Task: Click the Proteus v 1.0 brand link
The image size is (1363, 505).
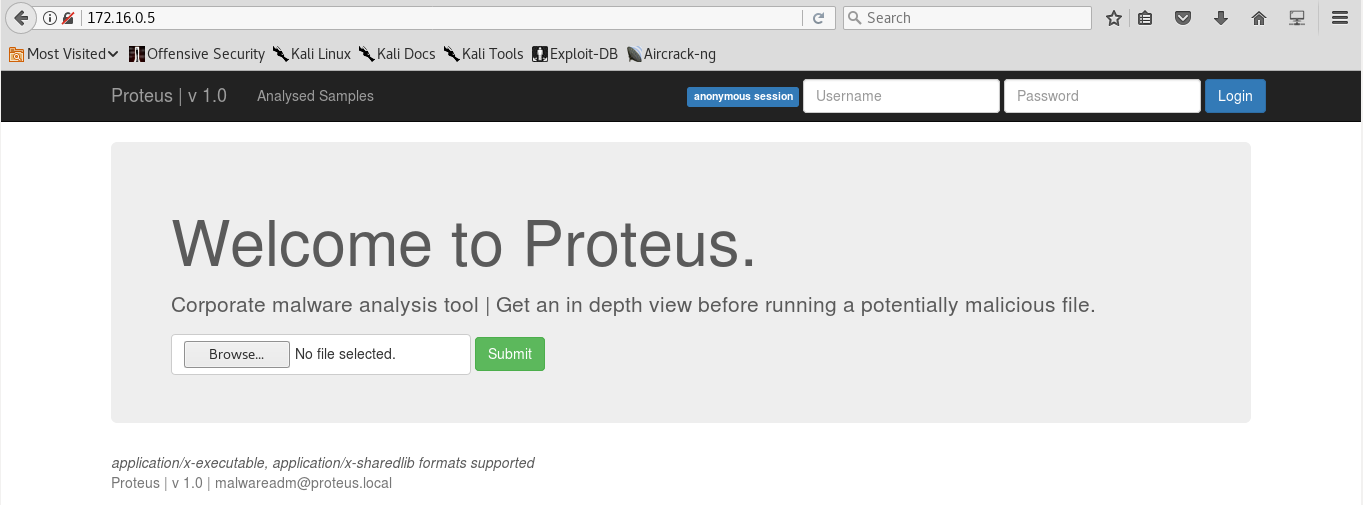Action: 169,96
